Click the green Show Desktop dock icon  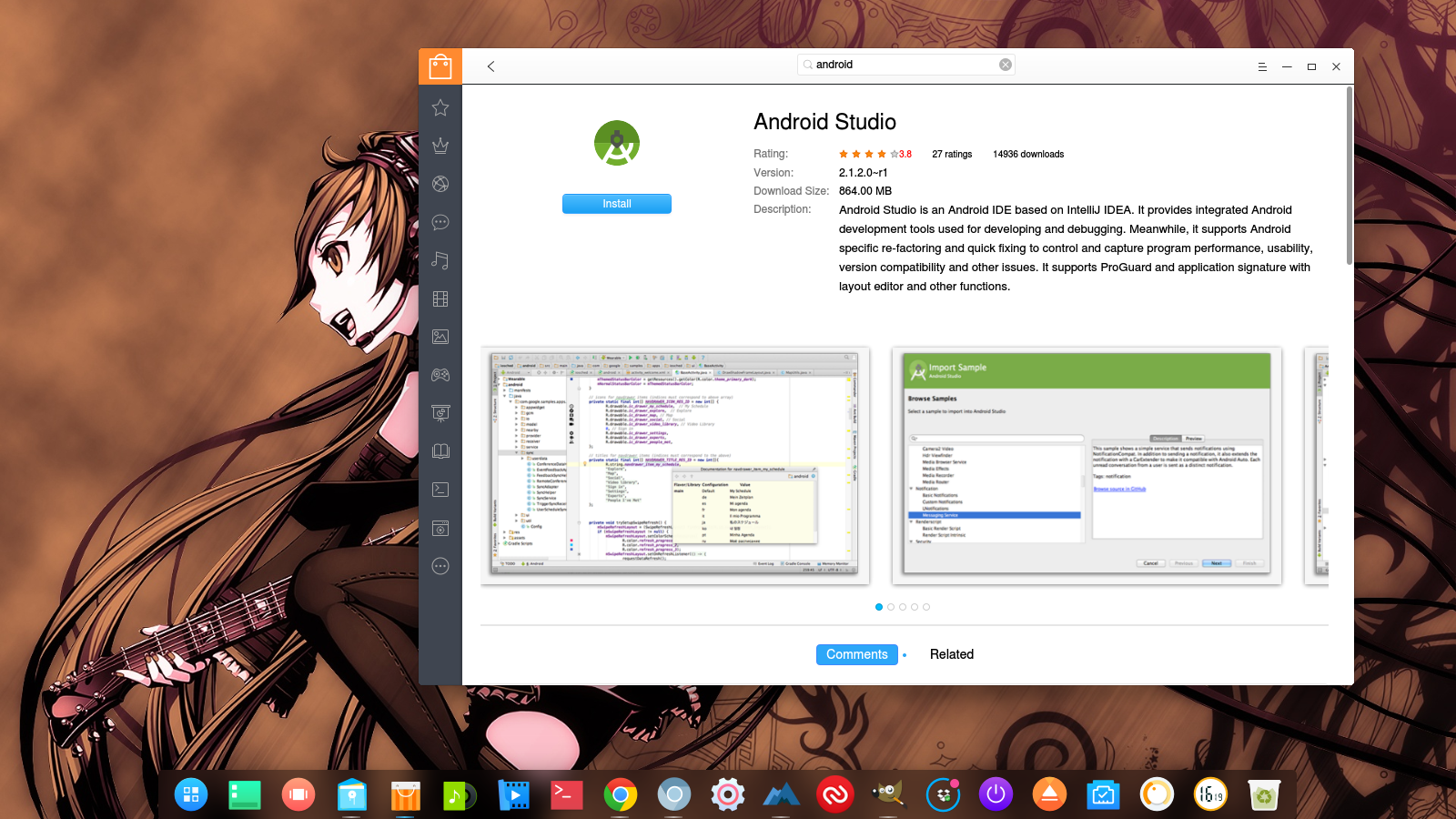[245, 794]
